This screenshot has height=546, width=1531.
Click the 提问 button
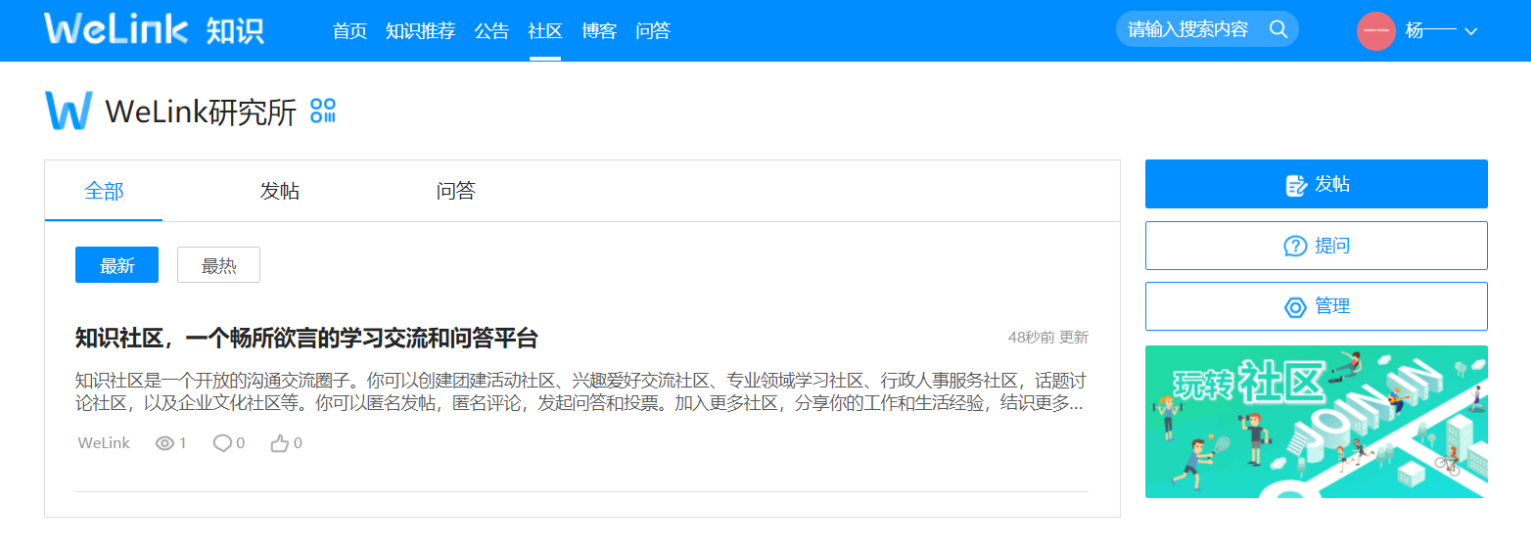1316,246
